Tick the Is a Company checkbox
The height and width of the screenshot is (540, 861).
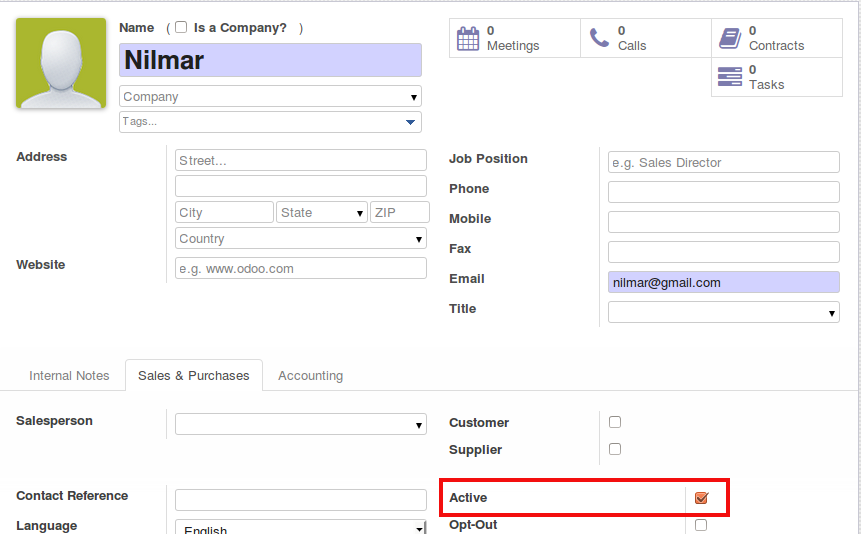point(181,27)
